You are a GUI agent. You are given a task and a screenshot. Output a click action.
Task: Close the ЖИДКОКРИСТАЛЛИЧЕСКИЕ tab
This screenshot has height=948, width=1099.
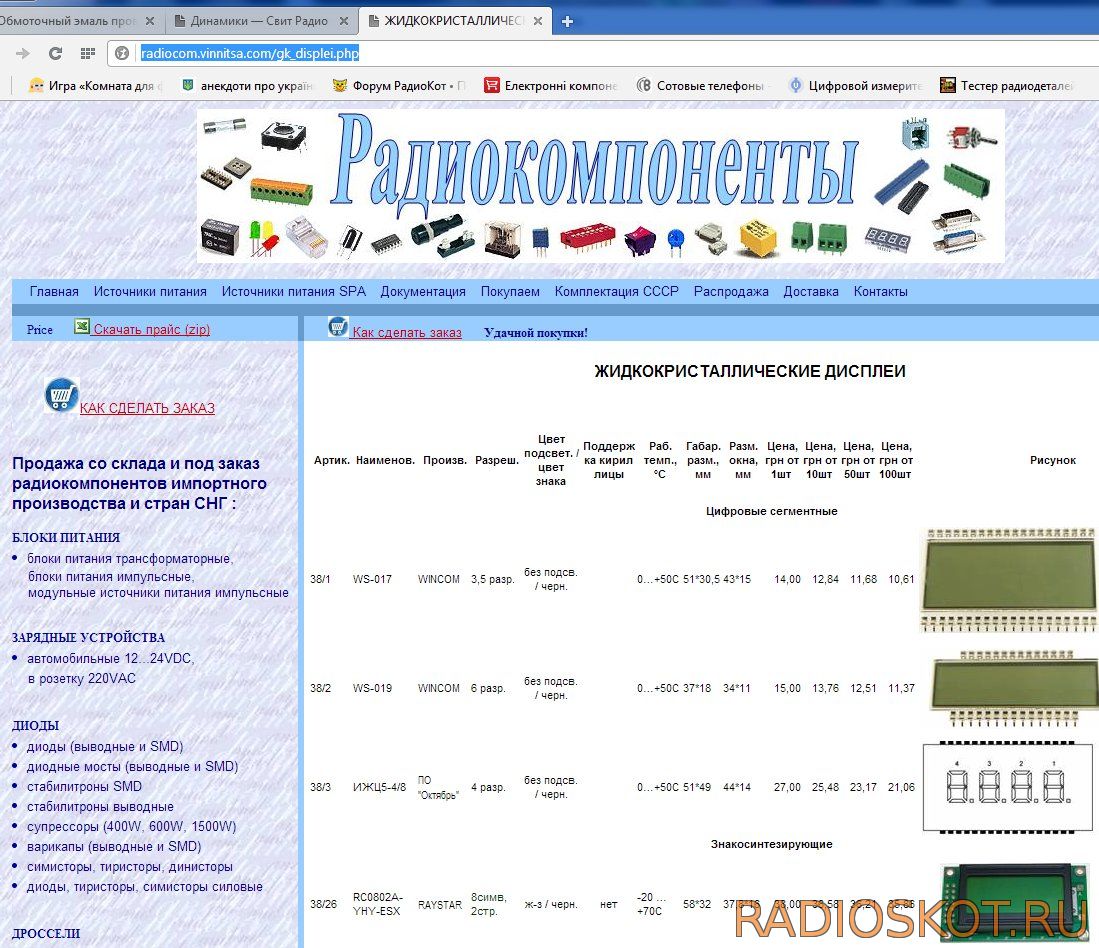(538, 21)
